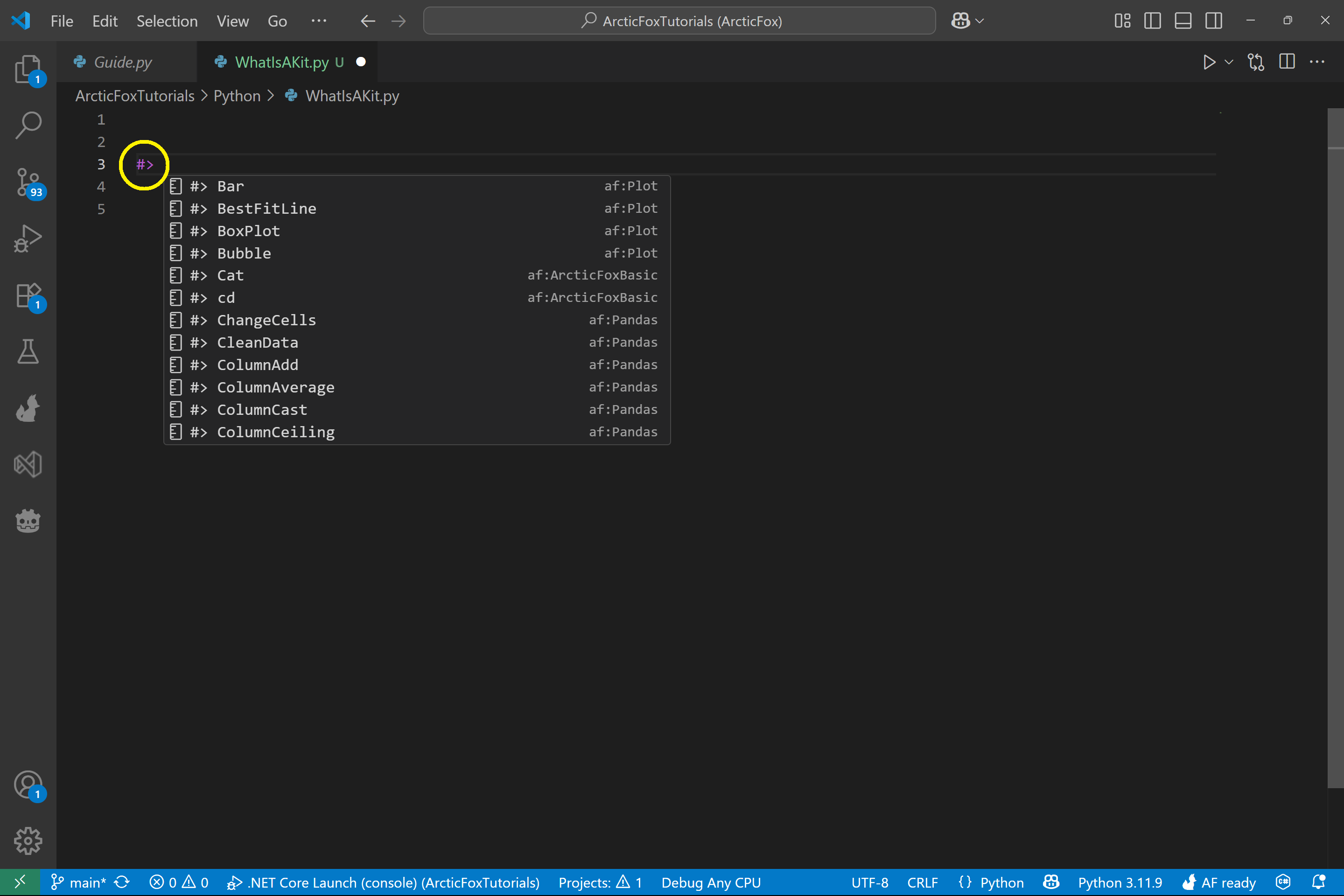
Task: Open the Visual Studio solution explorer icon
Action: point(28,464)
